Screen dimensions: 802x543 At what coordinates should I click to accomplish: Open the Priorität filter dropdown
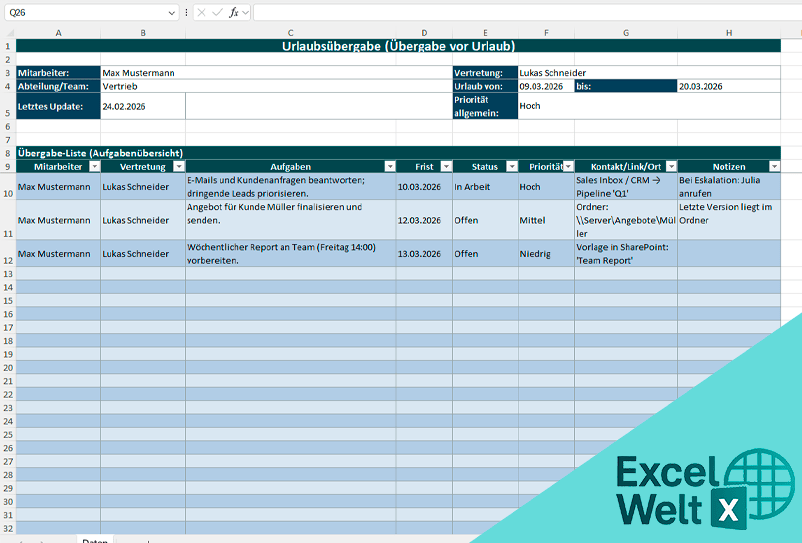click(568, 166)
